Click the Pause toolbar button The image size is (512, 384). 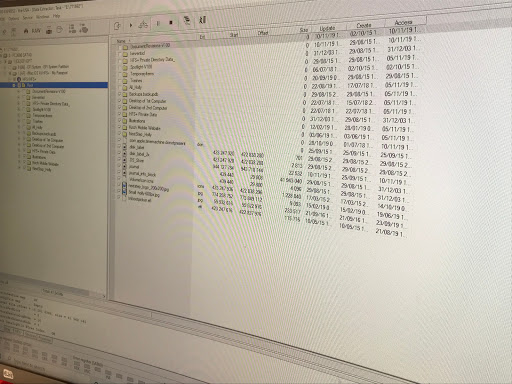(x=158, y=23)
